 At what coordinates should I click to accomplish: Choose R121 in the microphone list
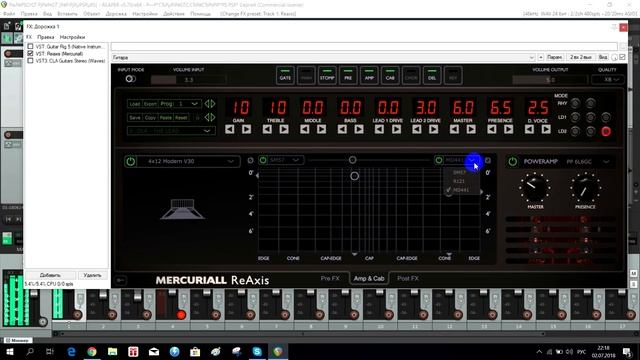pos(459,181)
